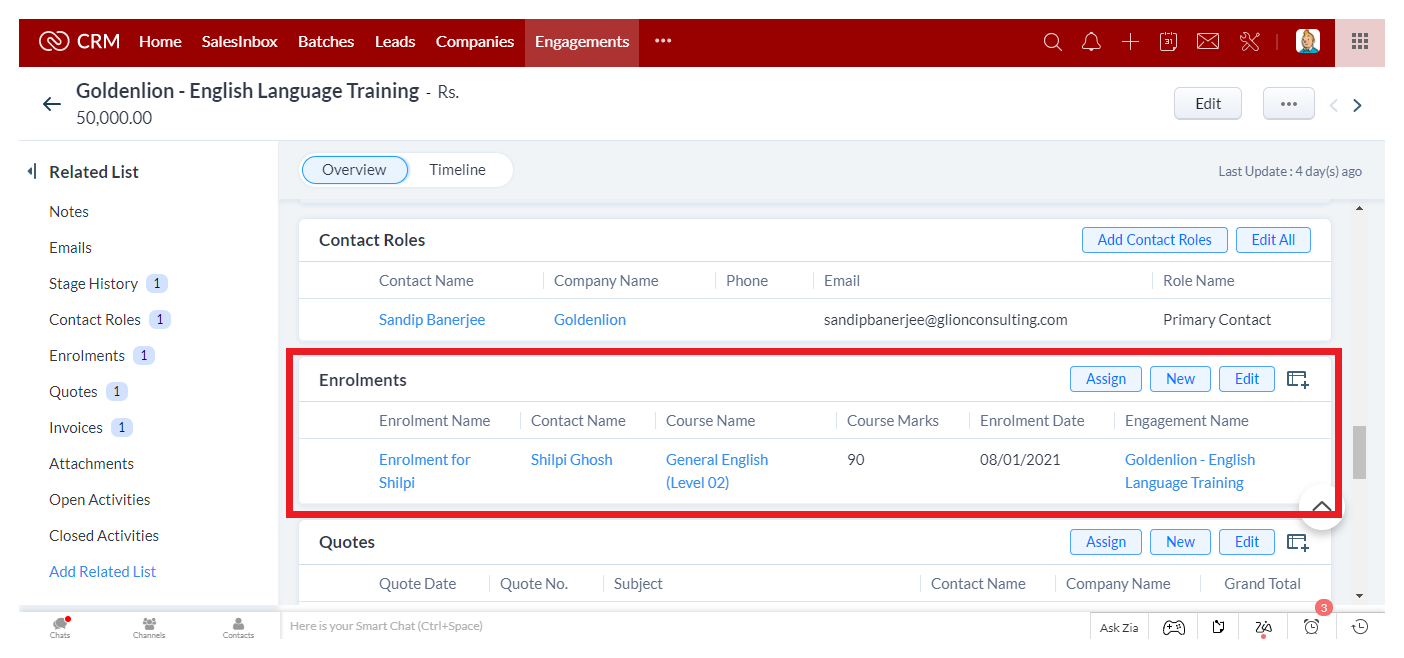Viewport: 1404px width, 658px height.
Task: Click the reminders alarm icon in bottom bar
Action: [1311, 626]
